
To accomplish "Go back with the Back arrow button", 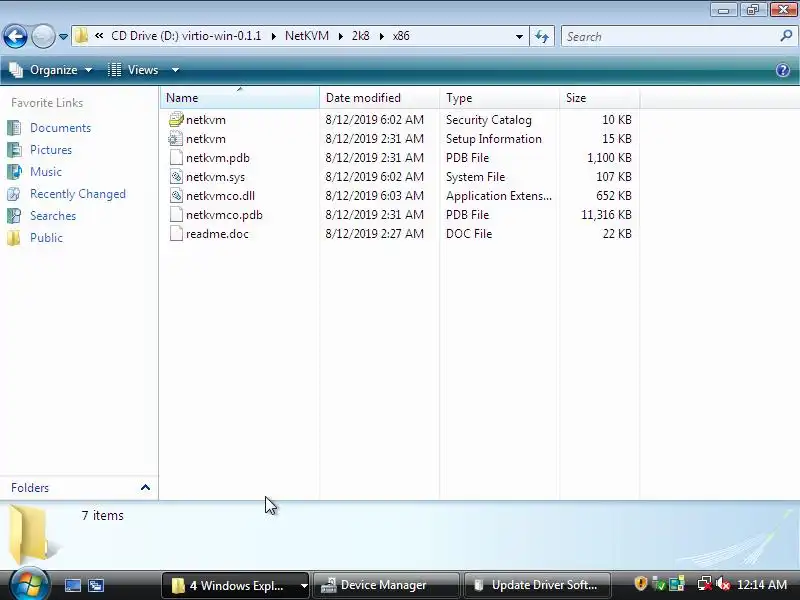I will 15,36.
